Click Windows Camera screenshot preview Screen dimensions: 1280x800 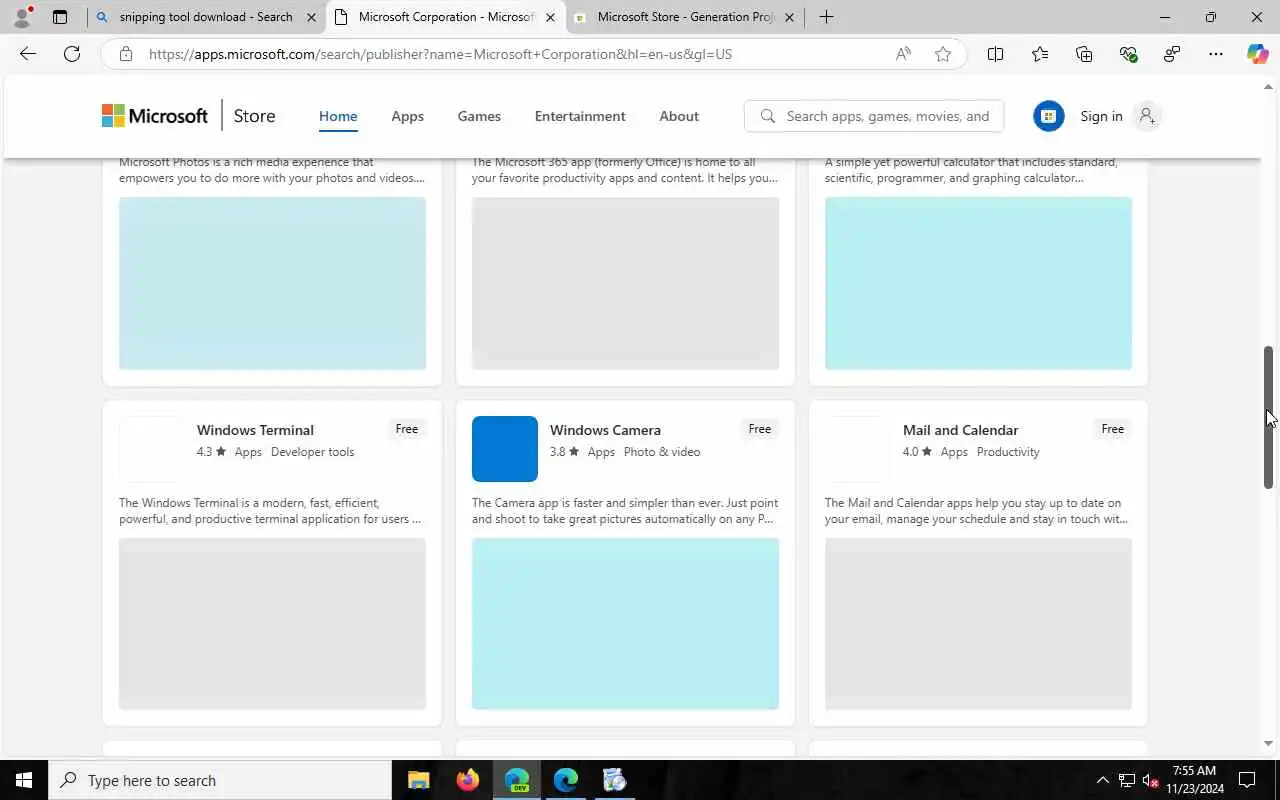(625, 624)
